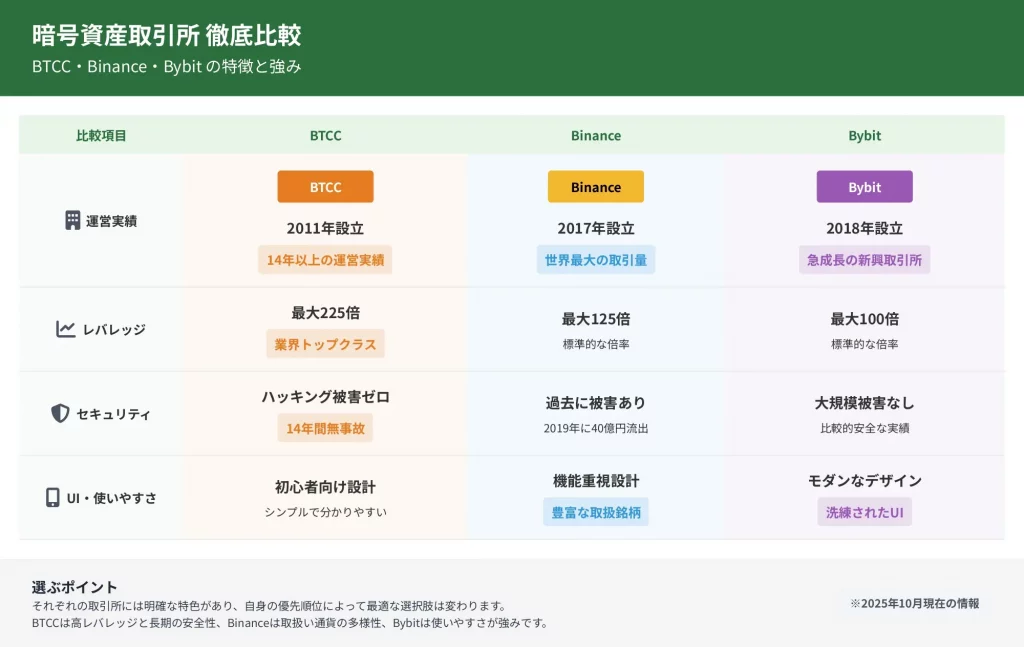The image size is (1024, 647).
Task: Click the 比較項目 column header
Action: [101, 135]
